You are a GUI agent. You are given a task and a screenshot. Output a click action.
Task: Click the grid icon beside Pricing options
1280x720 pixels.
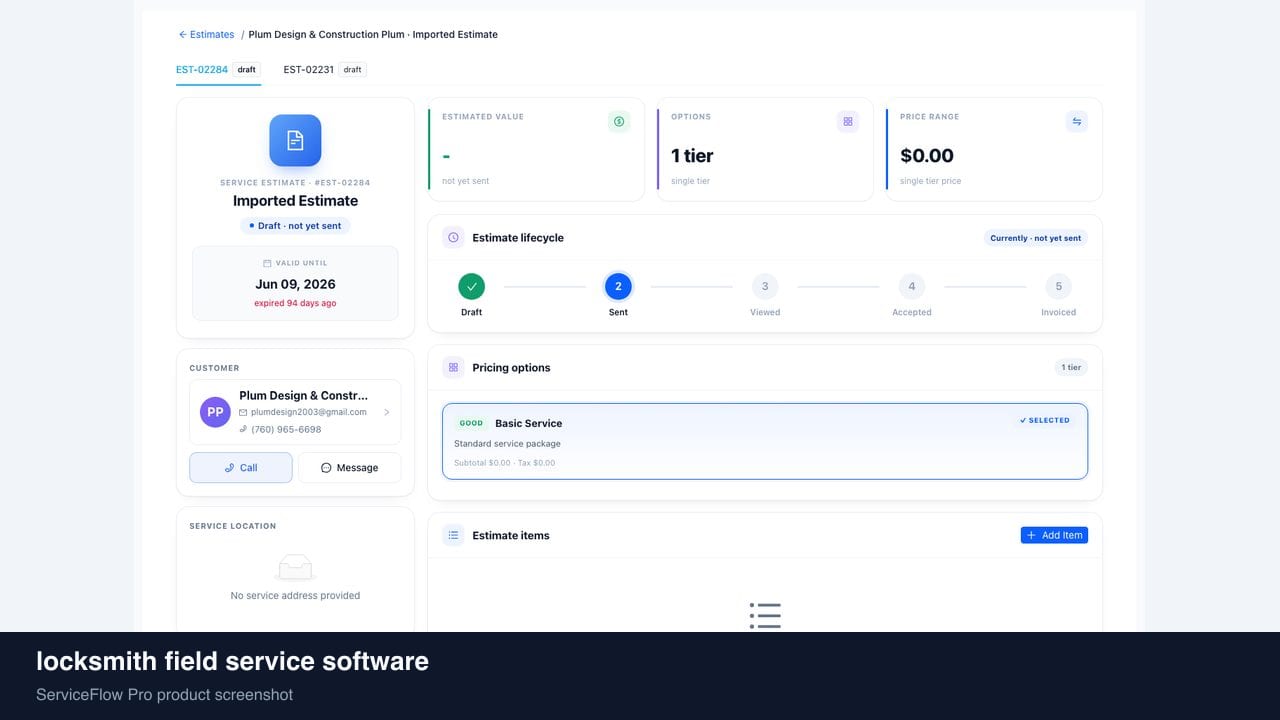pyautogui.click(x=453, y=368)
